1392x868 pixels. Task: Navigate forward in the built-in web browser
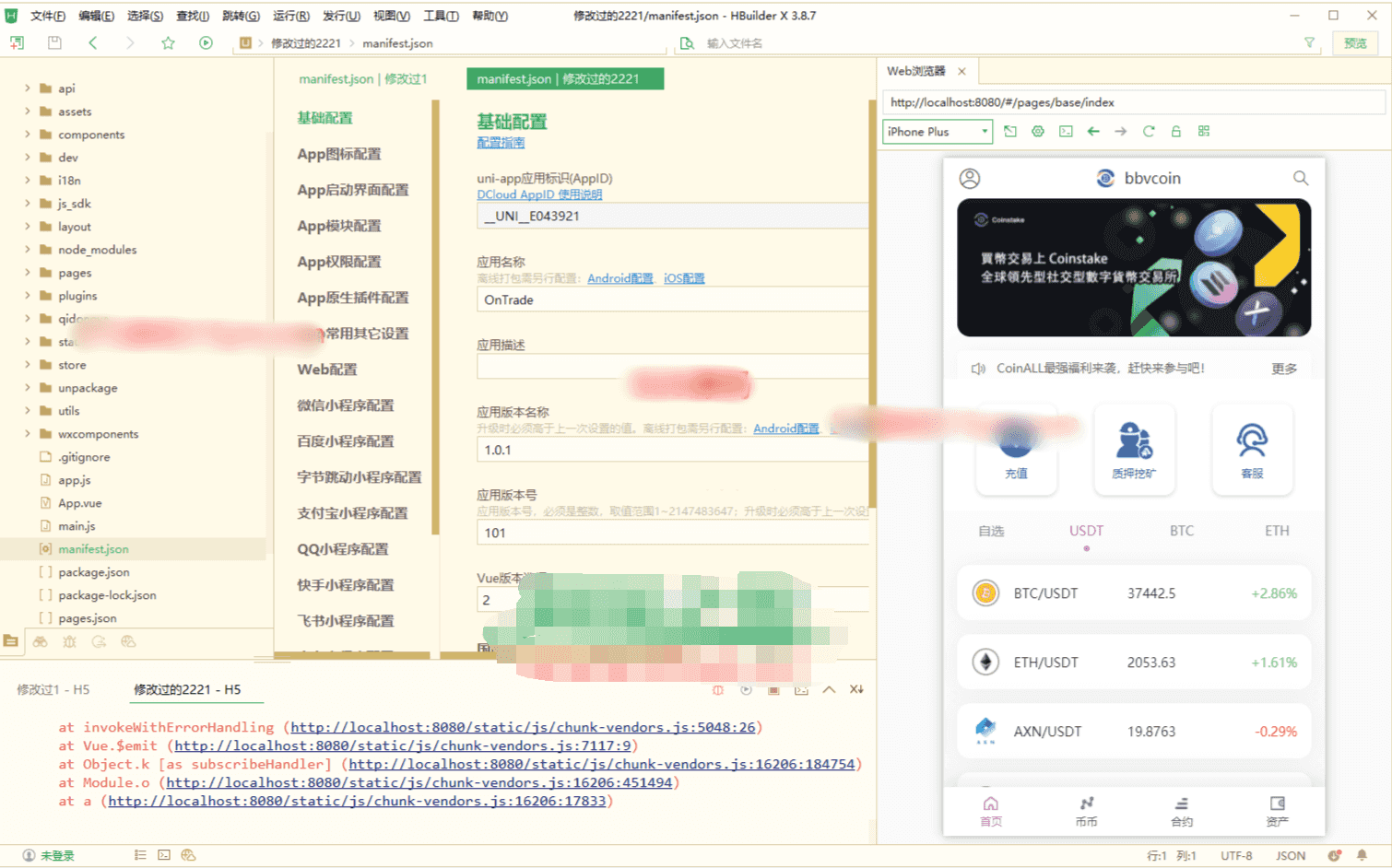[1121, 132]
